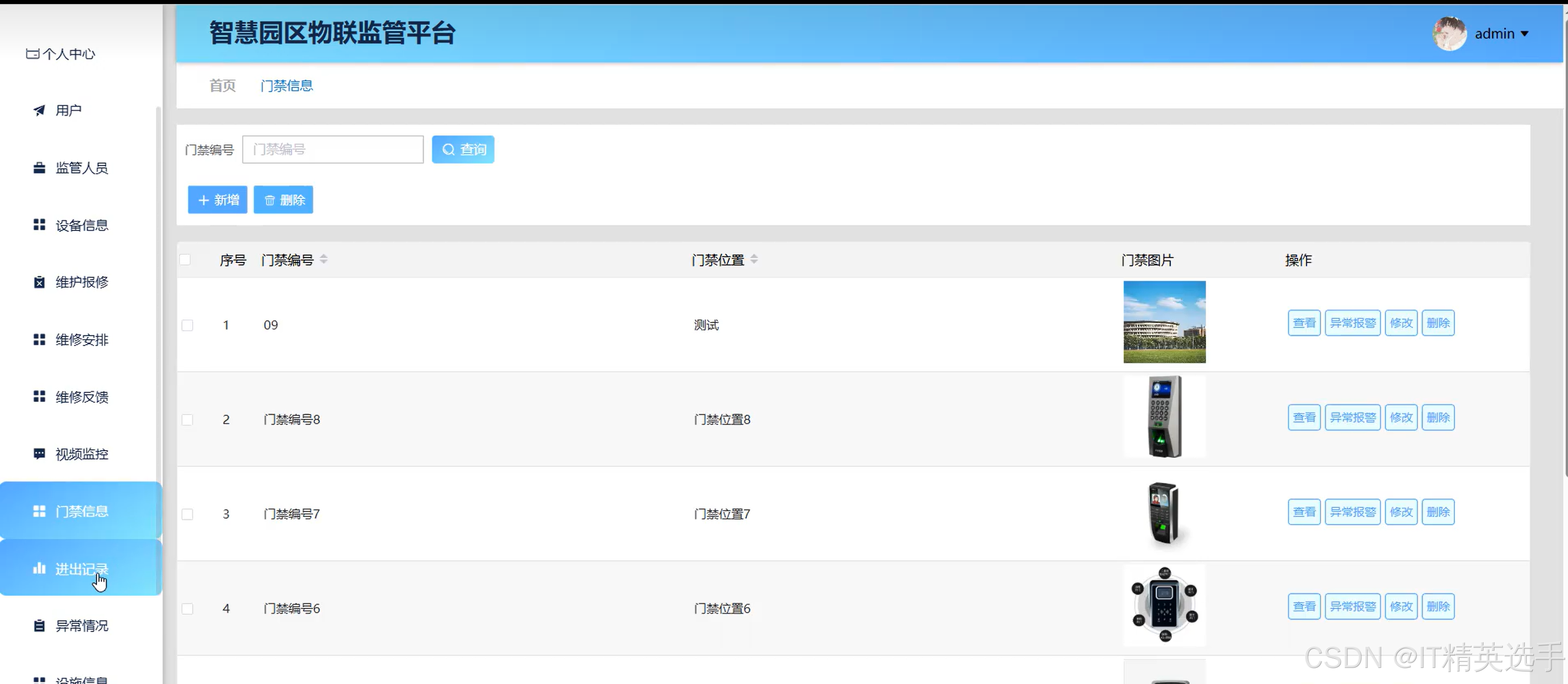The height and width of the screenshot is (684, 1568).
Task: Click 异常报警 for row 09
Action: (1353, 322)
